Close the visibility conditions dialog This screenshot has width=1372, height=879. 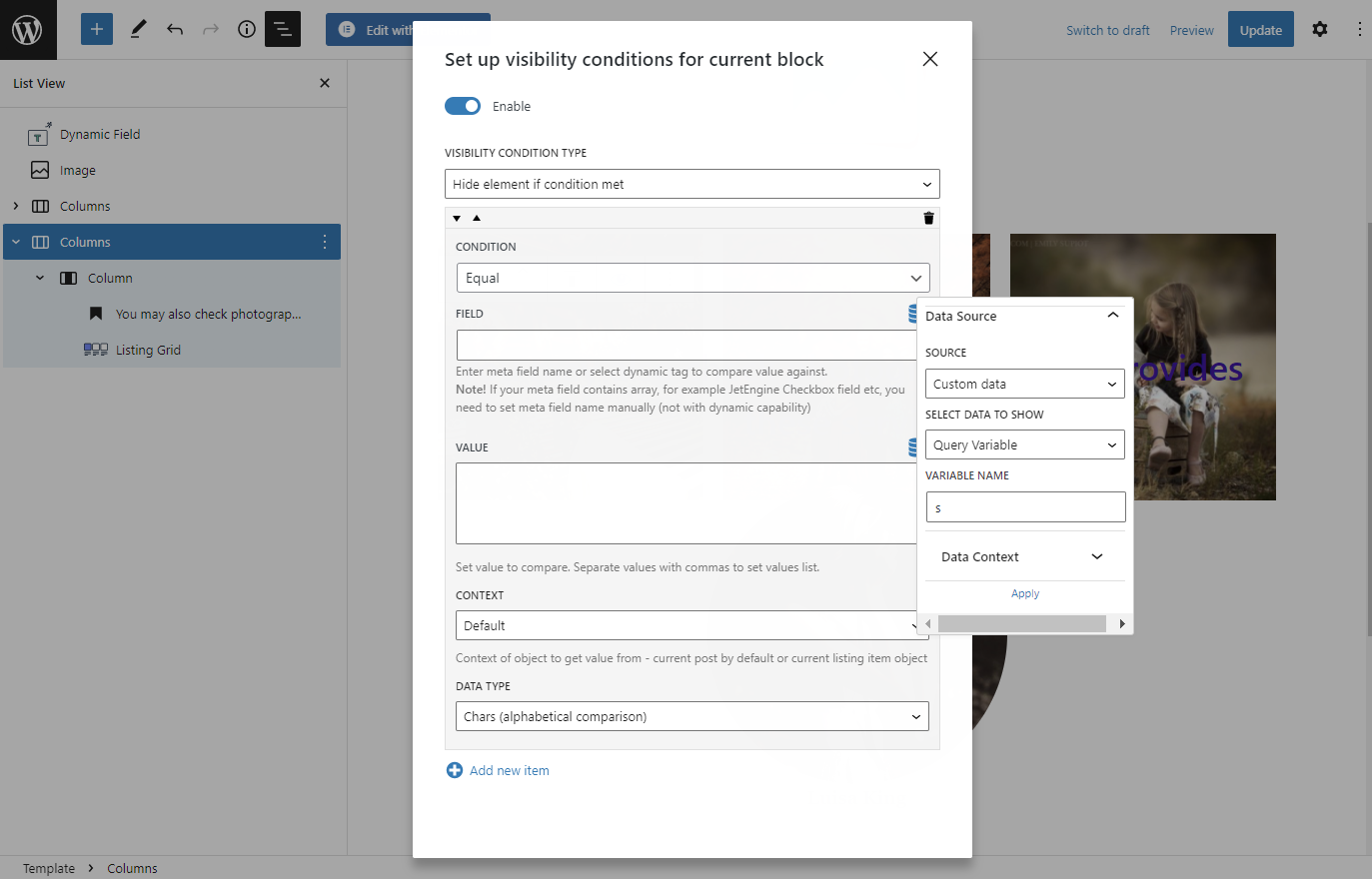[930, 59]
